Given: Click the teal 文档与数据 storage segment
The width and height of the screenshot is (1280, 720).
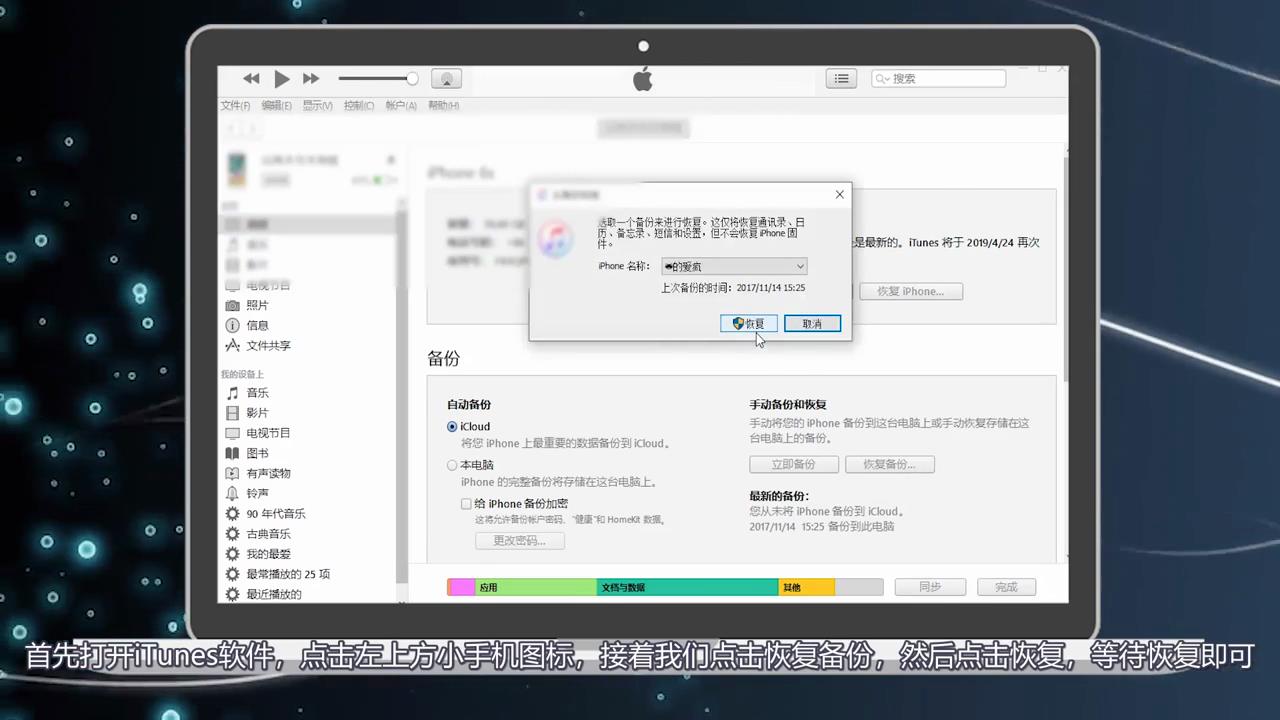Looking at the screenshot, I should [x=687, y=587].
